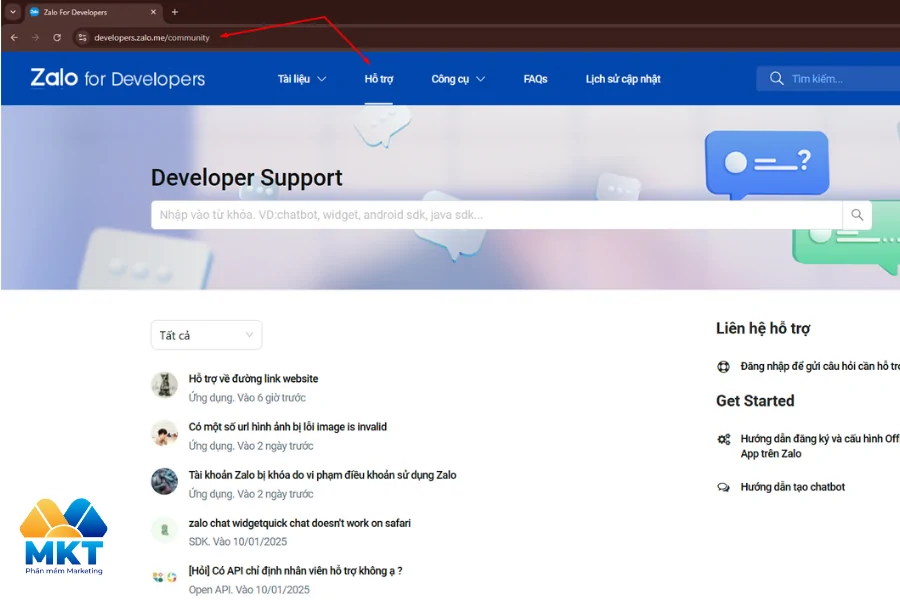900x600 pixels.
Task: Open post Tài khoản Zalo bị khóa
Action: [323, 475]
